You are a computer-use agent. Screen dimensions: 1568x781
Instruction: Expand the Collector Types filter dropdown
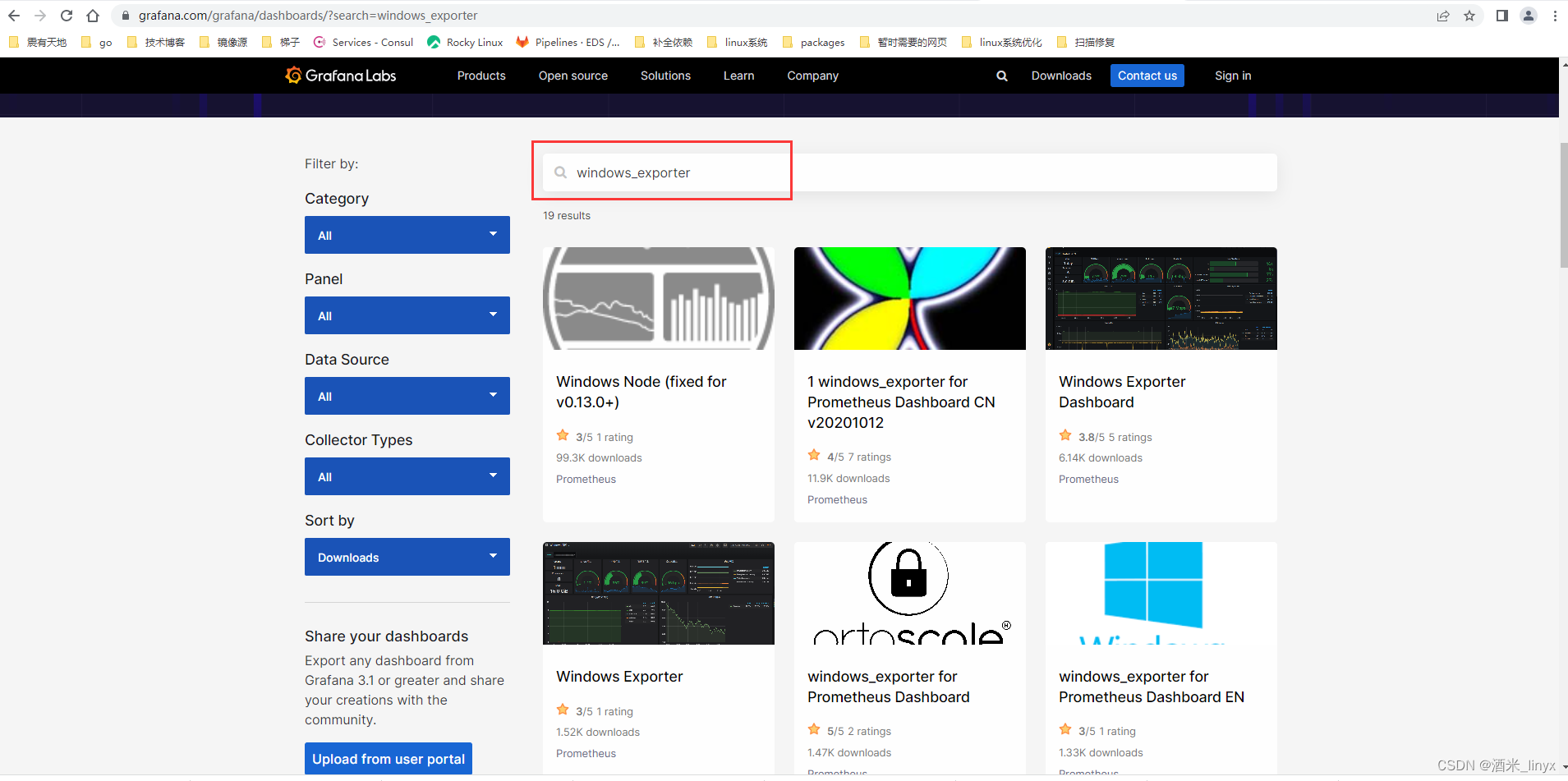click(407, 476)
